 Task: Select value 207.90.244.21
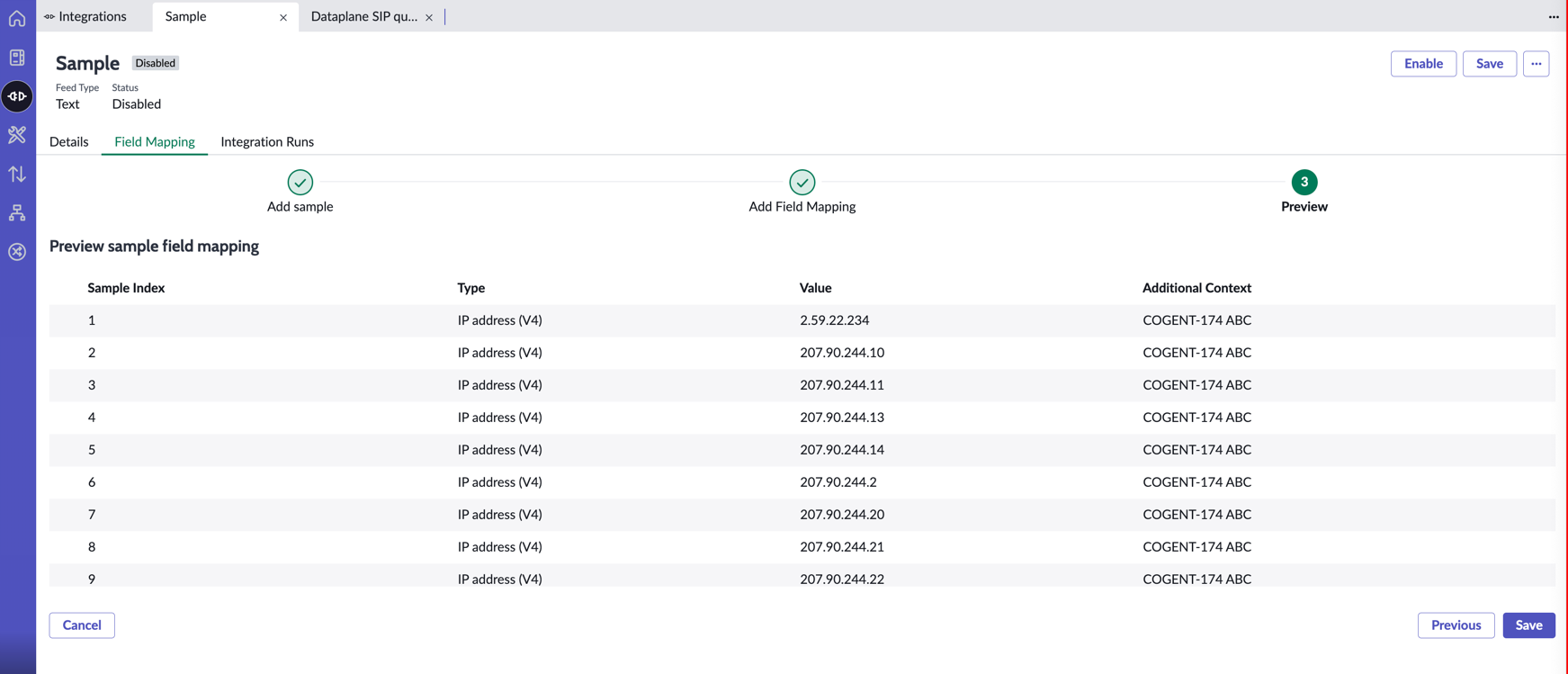[x=842, y=547]
